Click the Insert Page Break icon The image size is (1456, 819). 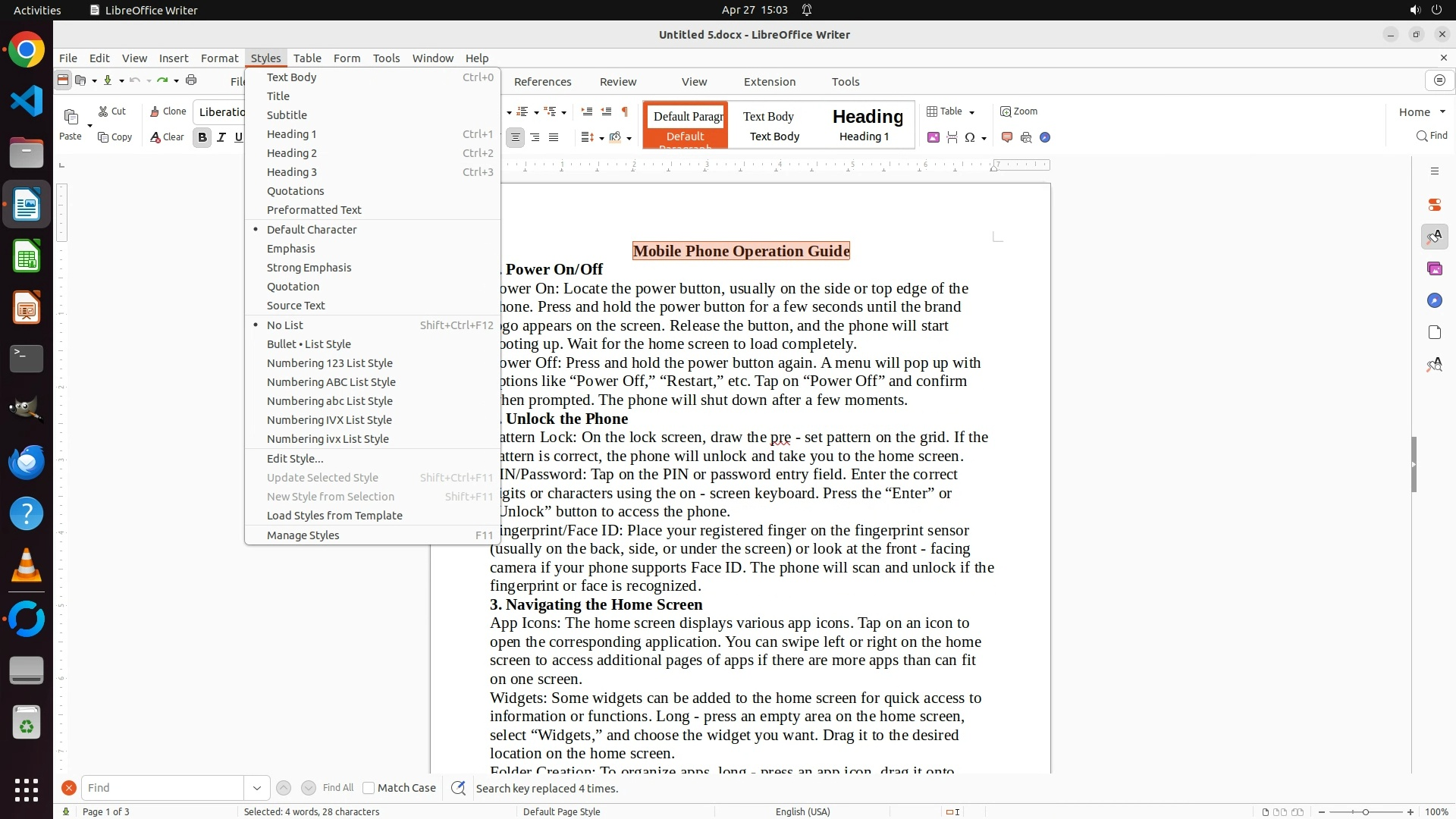(x=952, y=137)
